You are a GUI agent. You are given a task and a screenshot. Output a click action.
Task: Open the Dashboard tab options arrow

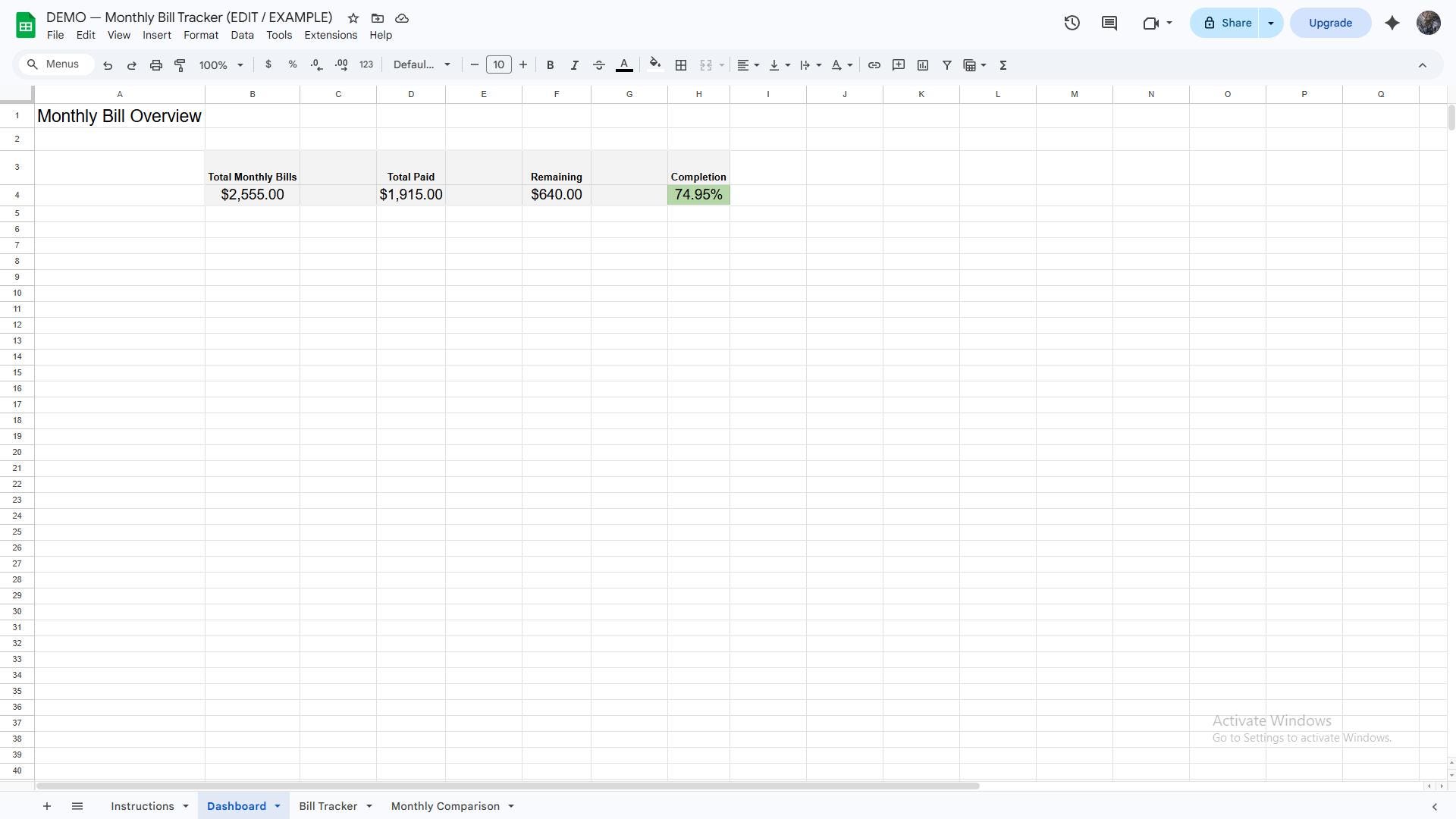point(278,806)
